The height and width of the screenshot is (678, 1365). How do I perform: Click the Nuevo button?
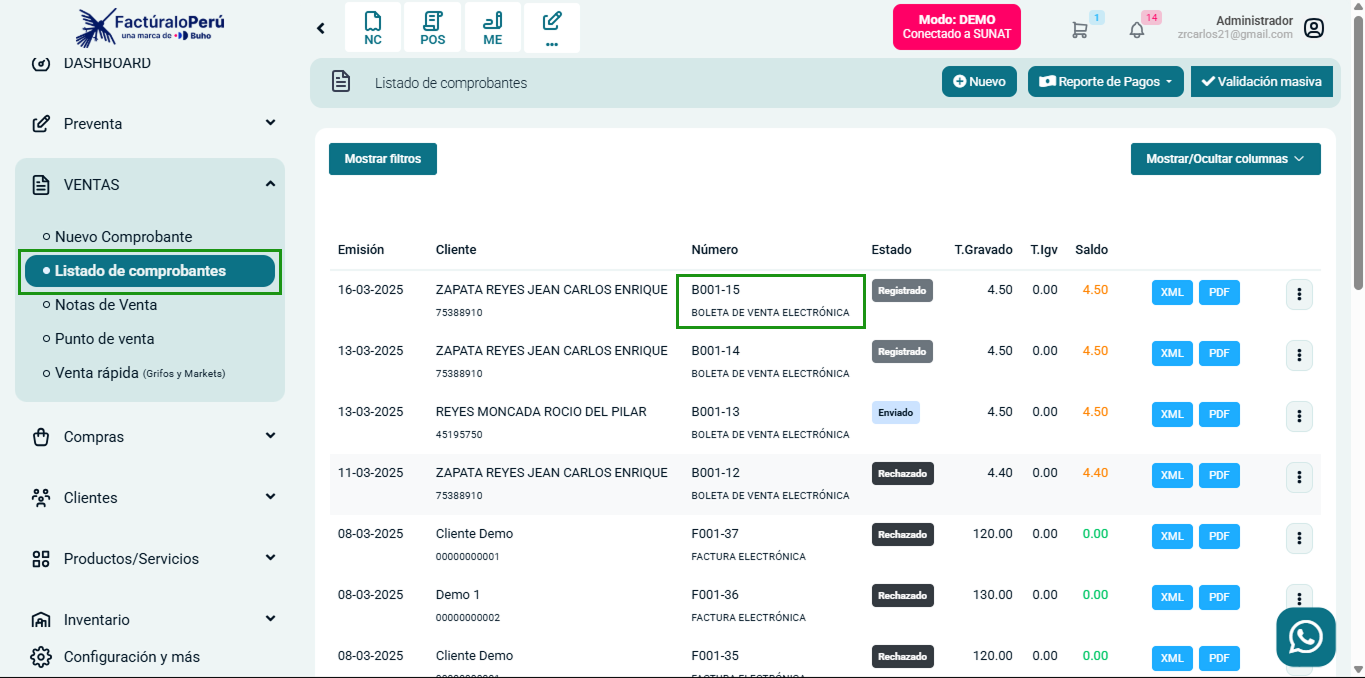pos(979,82)
